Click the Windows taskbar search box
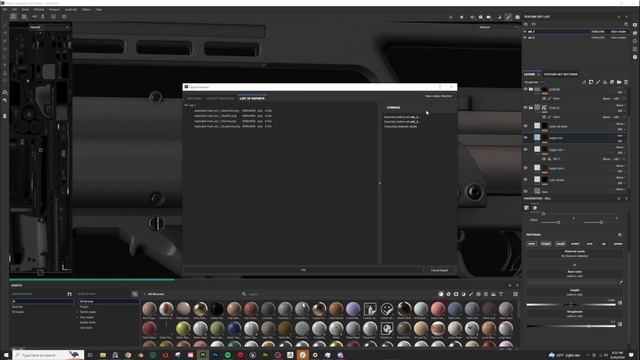 (48, 355)
